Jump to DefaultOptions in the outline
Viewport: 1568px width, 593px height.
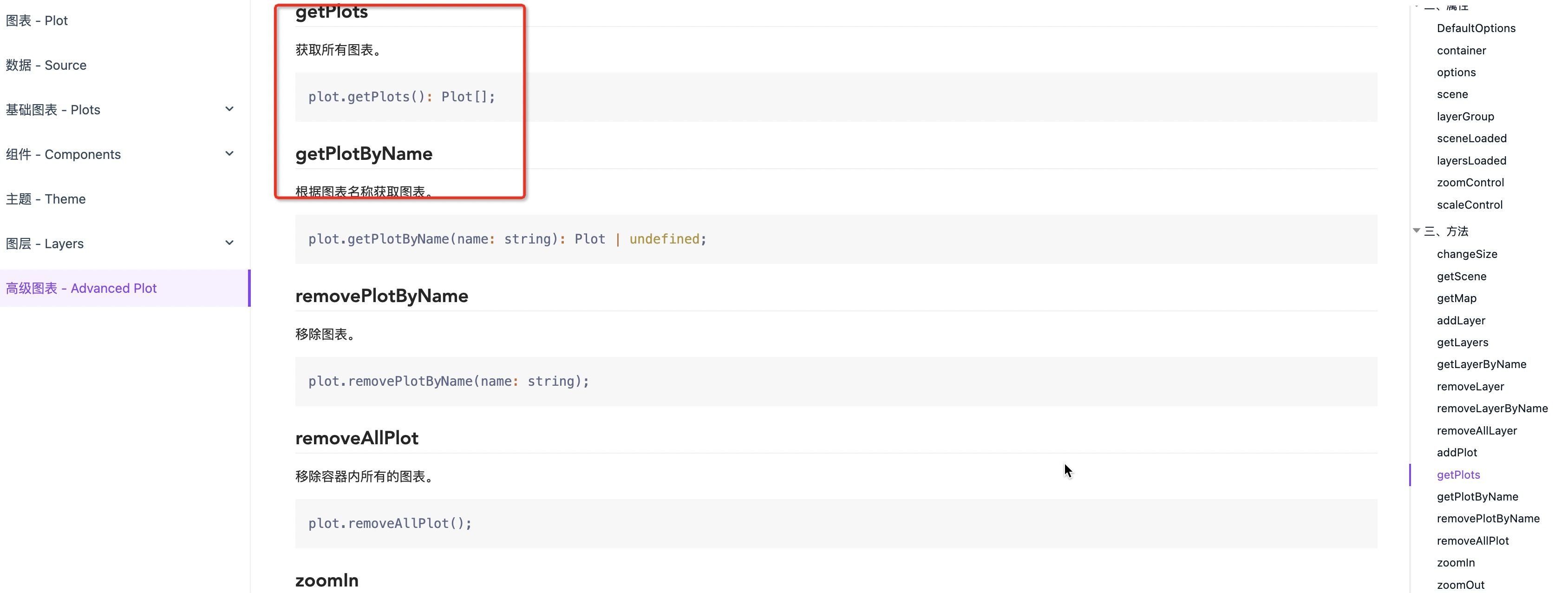point(1476,28)
